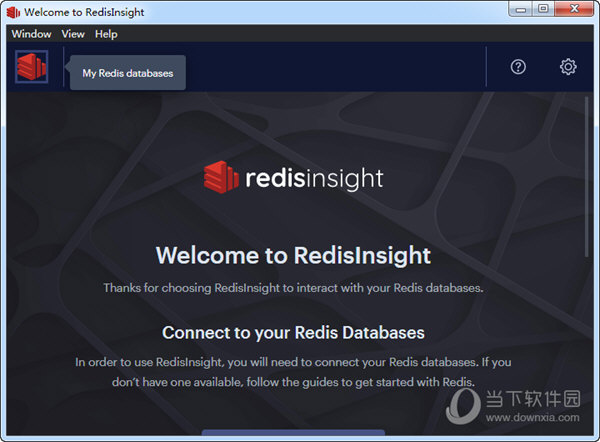This screenshot has height=442, width=600.
Task: Click the RedisInsight title bar app icon
Action: (x=13, y=12)
